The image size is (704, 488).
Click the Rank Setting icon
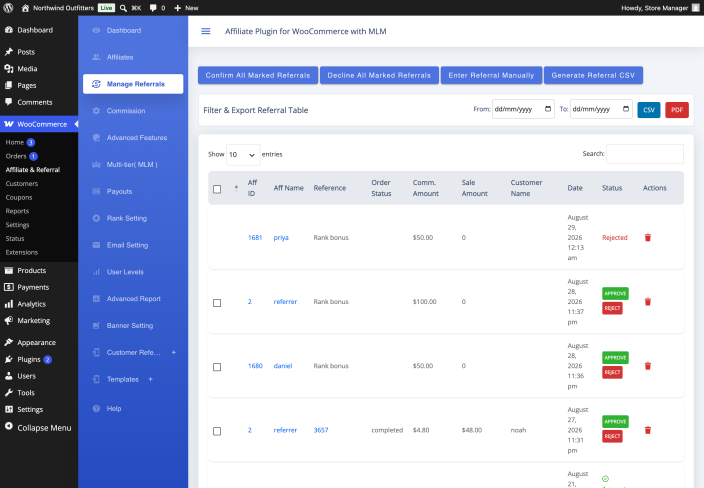(x=96, y=218)
